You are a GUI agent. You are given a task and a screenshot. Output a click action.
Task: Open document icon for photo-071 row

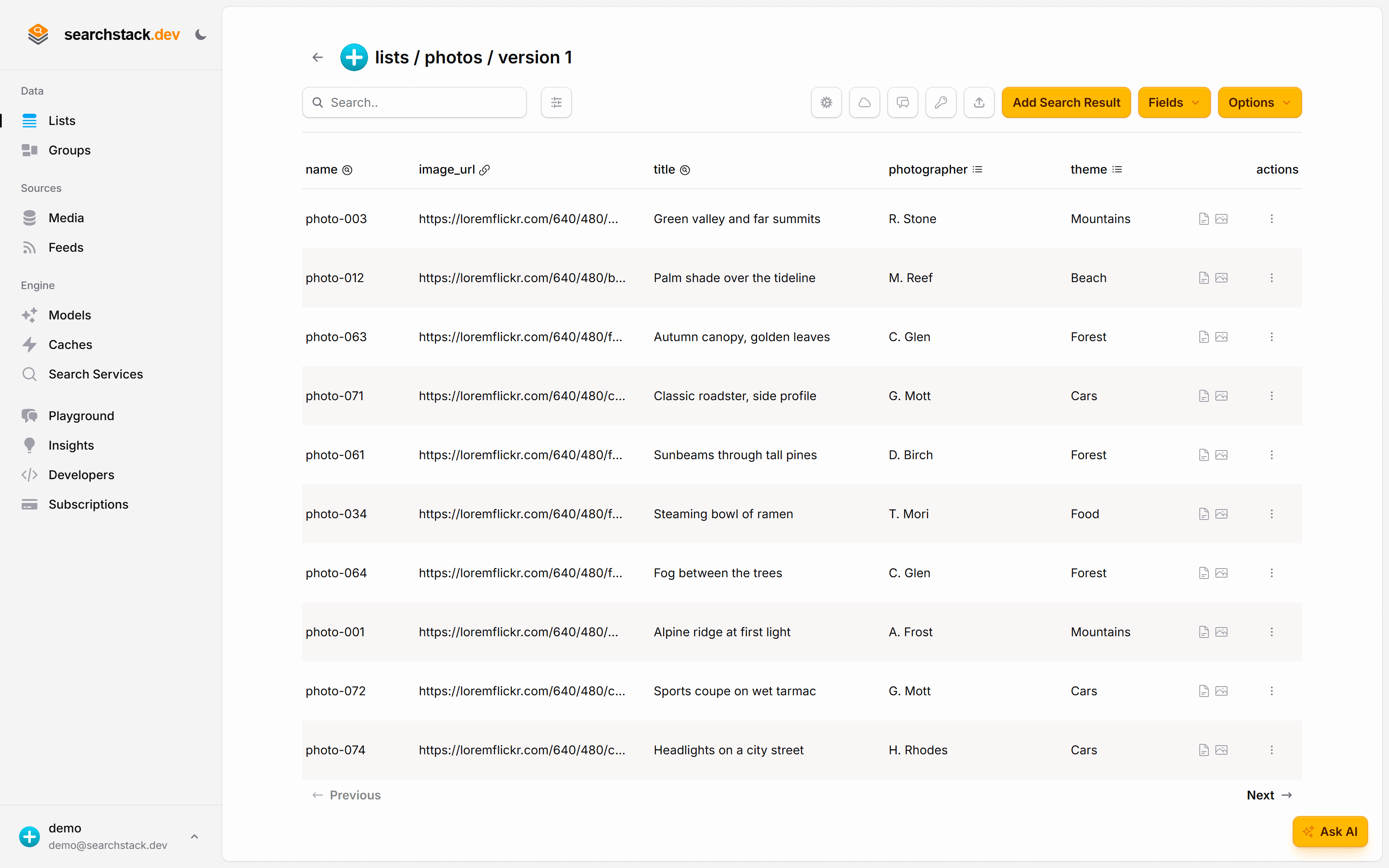coord(1204,396)
